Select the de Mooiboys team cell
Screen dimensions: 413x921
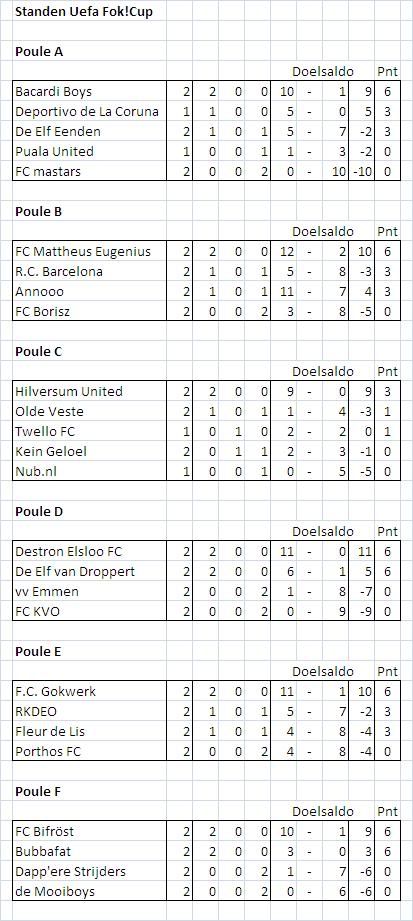[90, 891]
